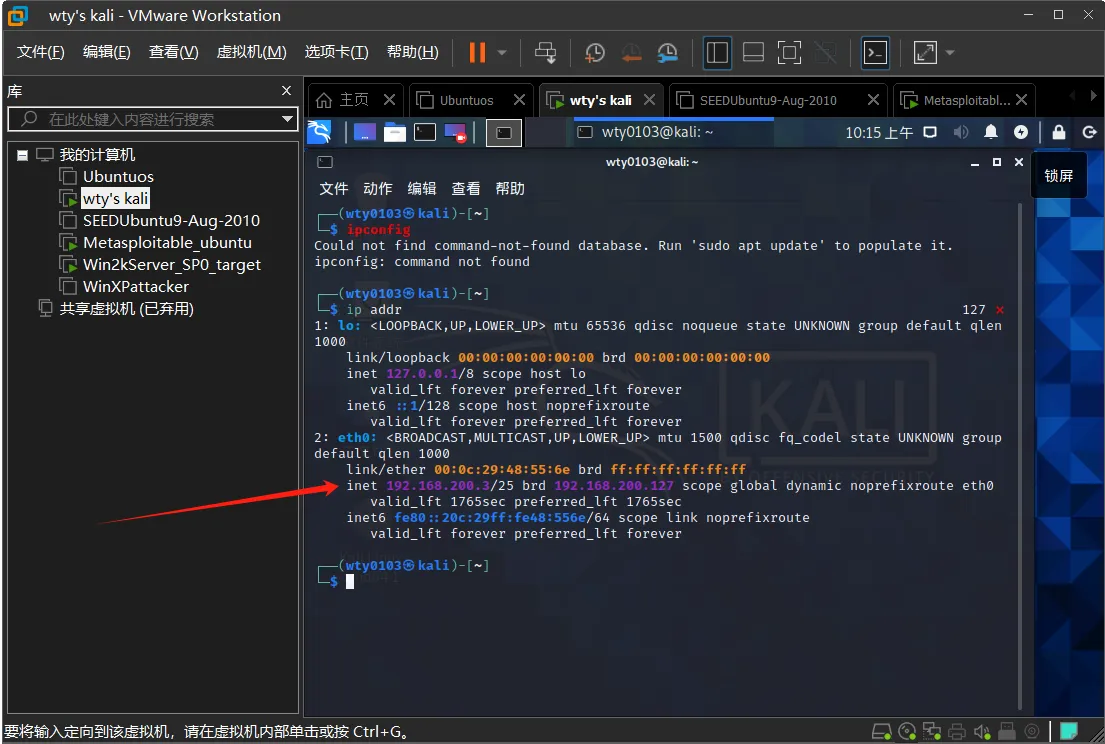The width and height of the screenshot is (1105, 744).
Task: Launch terminal emulator from the Kali panel
Action: click(x=425, y=132)
